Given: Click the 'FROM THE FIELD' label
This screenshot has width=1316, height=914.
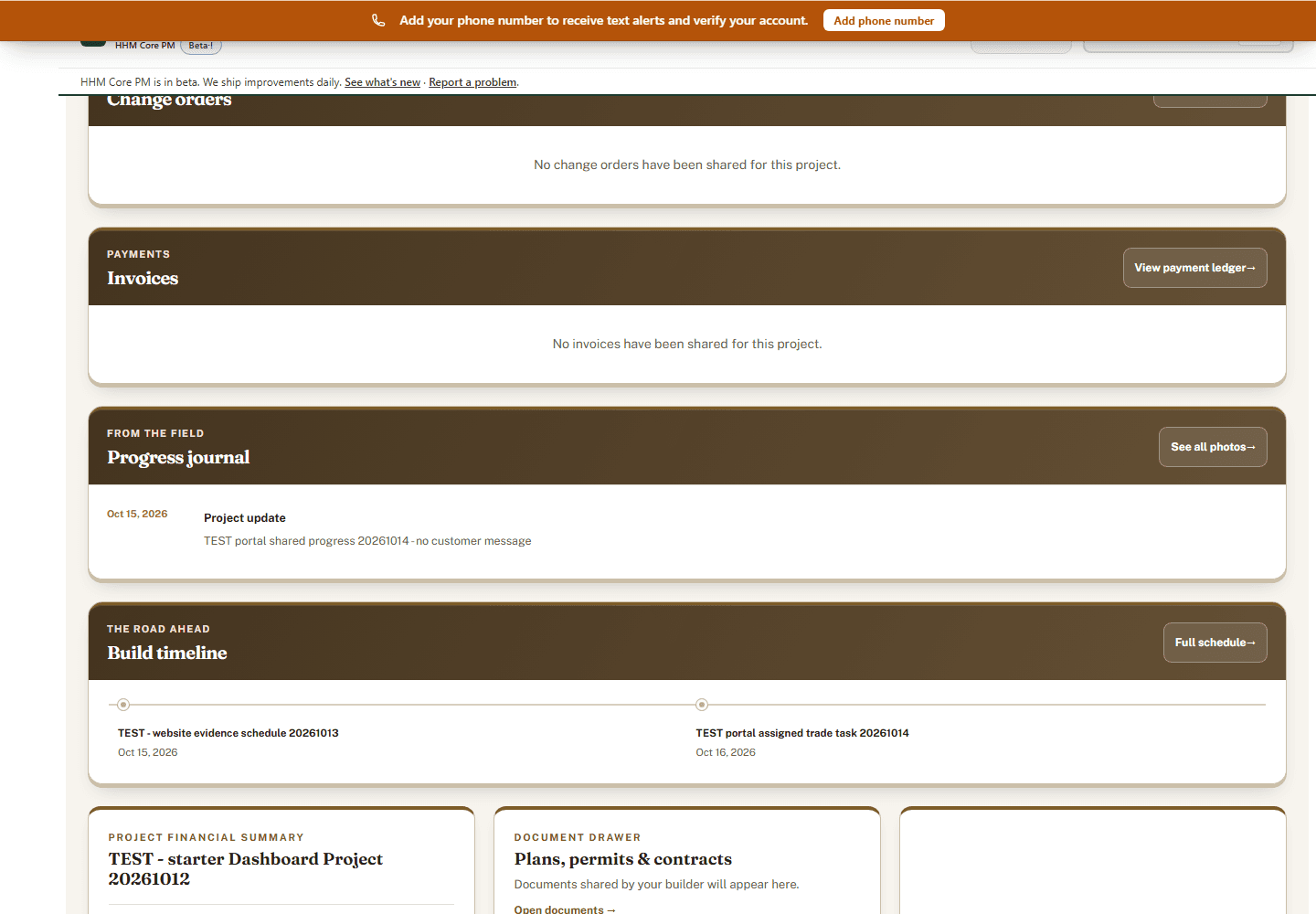Looking at the screenshot, I should (155, 433).
